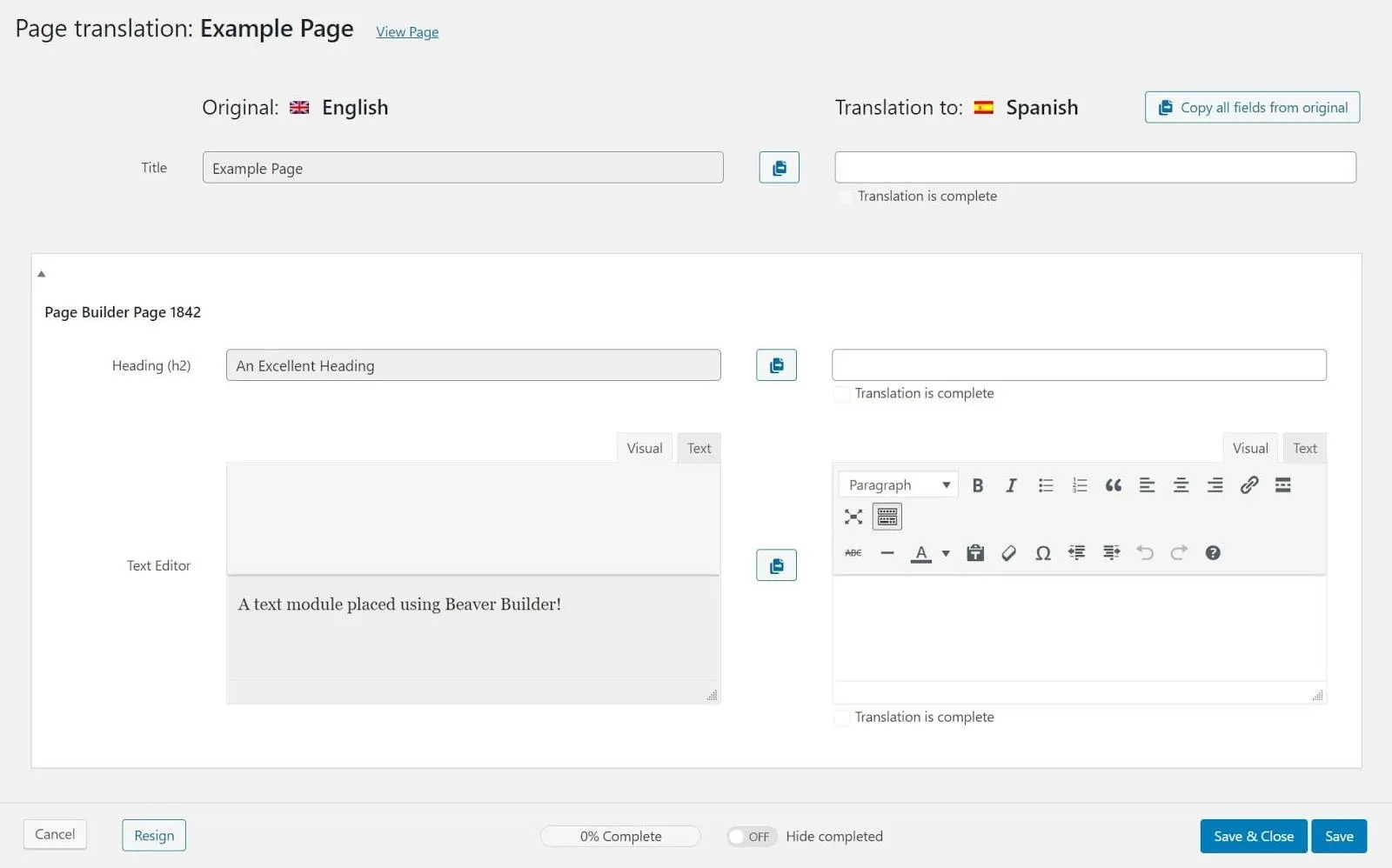Apply strikethrough formatting
Image resolution: width=1392 pixels, height=868 pixels.
tap(853, 553)
